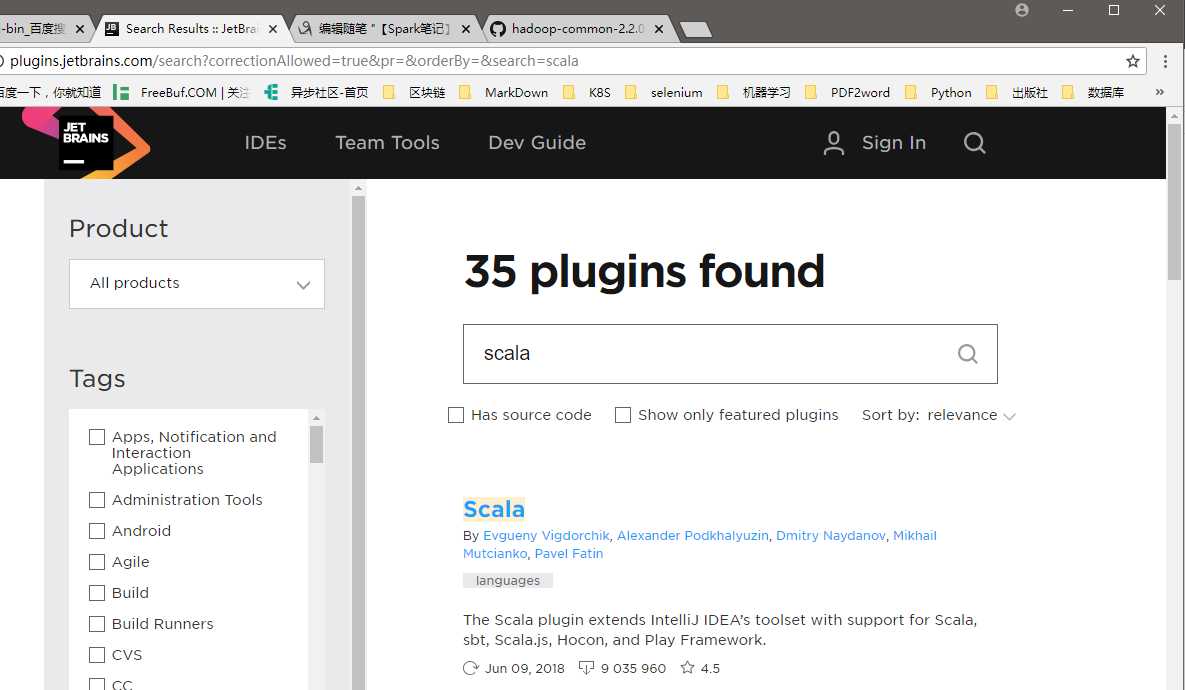Open the selenium bookmark folder

[x=664, y=92]
